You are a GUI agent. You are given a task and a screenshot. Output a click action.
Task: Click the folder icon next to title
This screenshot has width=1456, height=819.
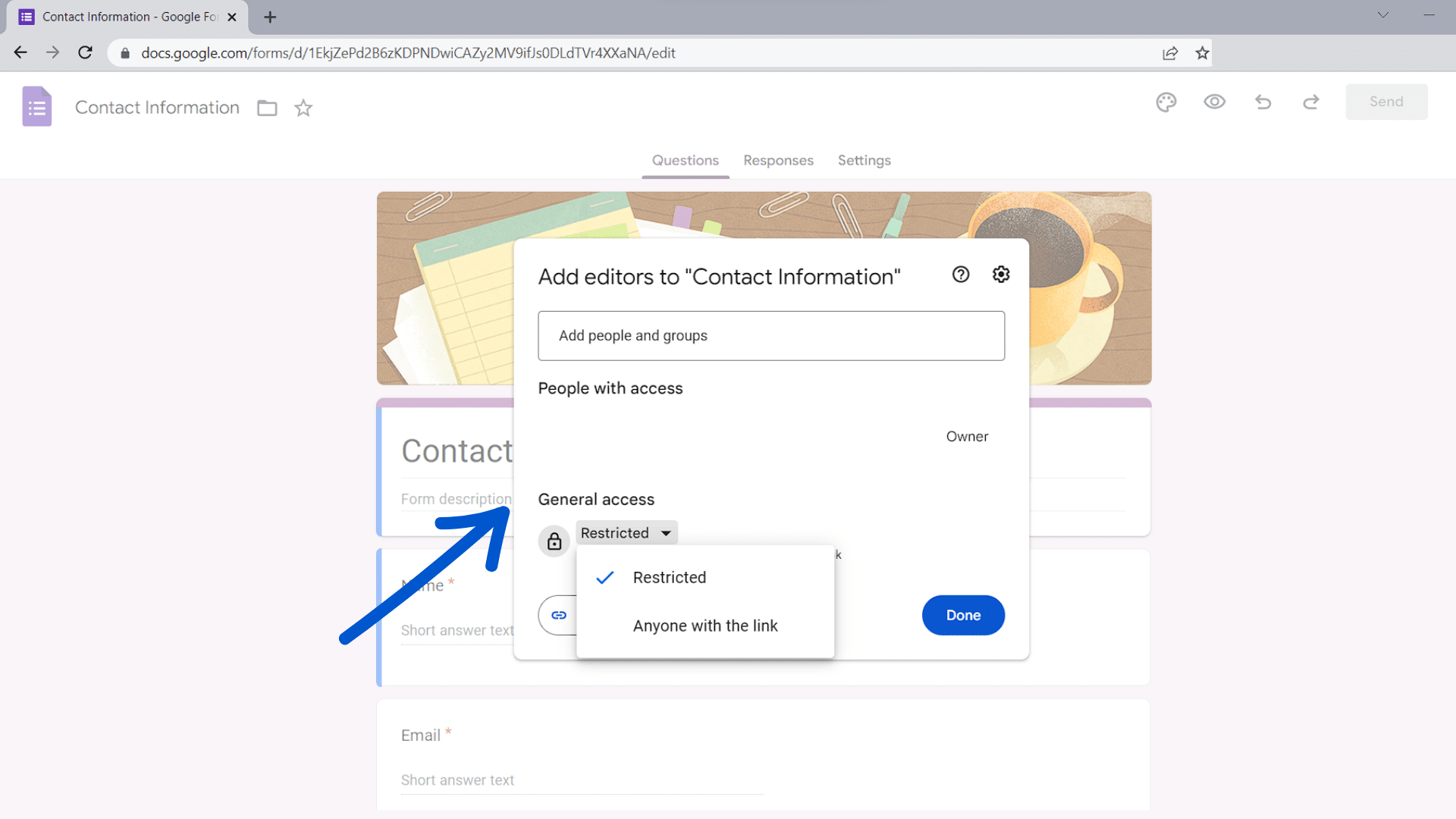tap(267, 107)
